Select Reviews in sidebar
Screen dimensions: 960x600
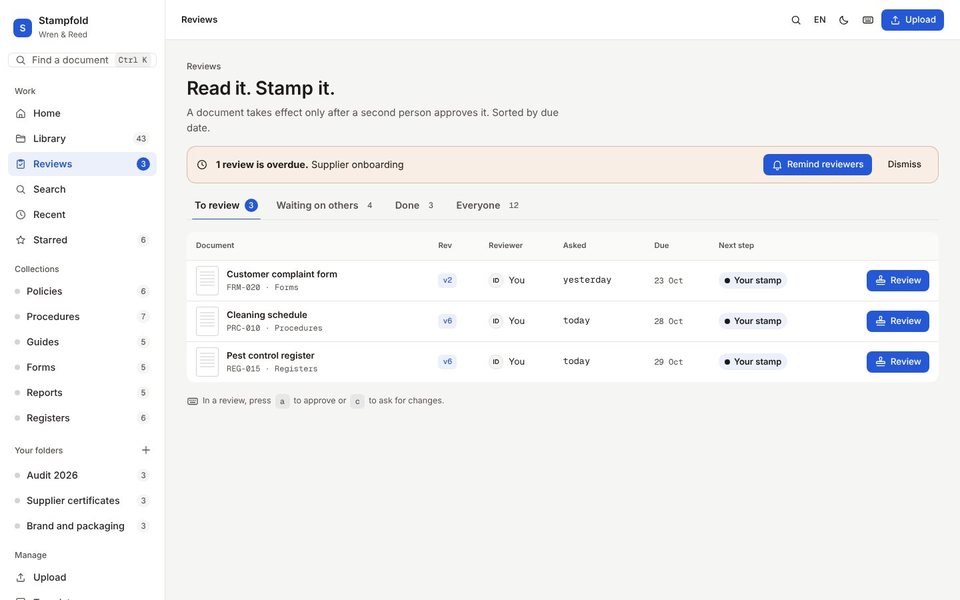click(x=82, y=164)
